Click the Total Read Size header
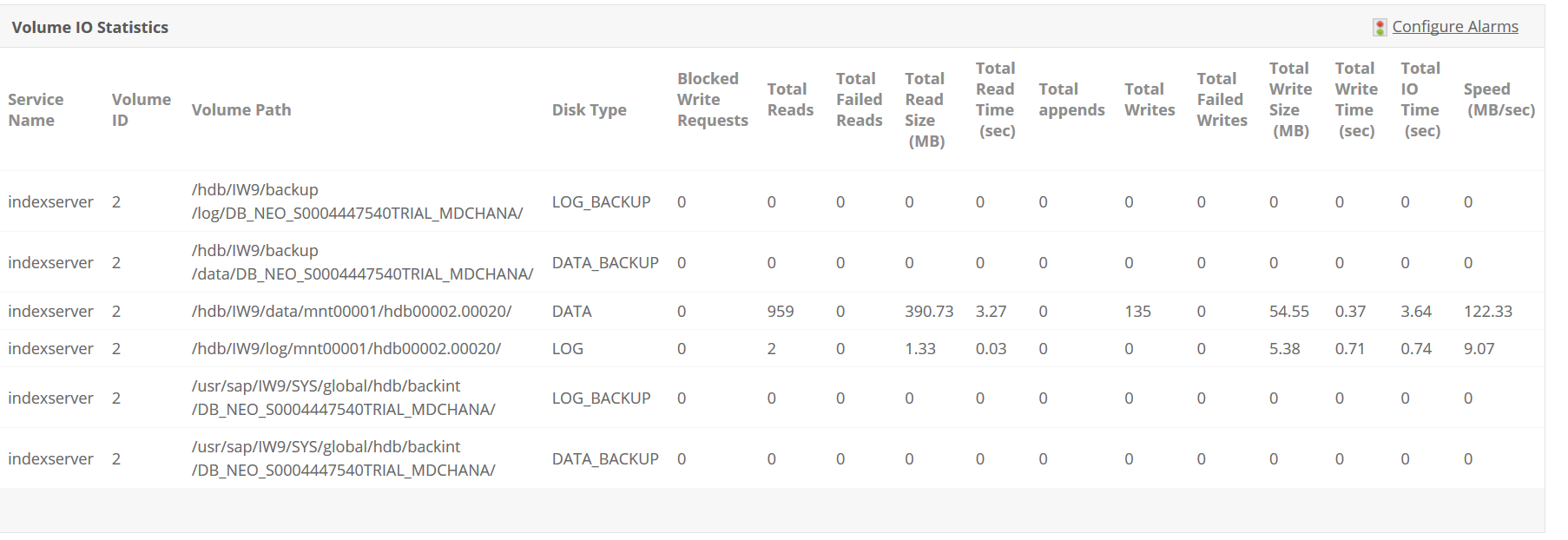This screenshot has height=540, width=1568. pos(925,109)
